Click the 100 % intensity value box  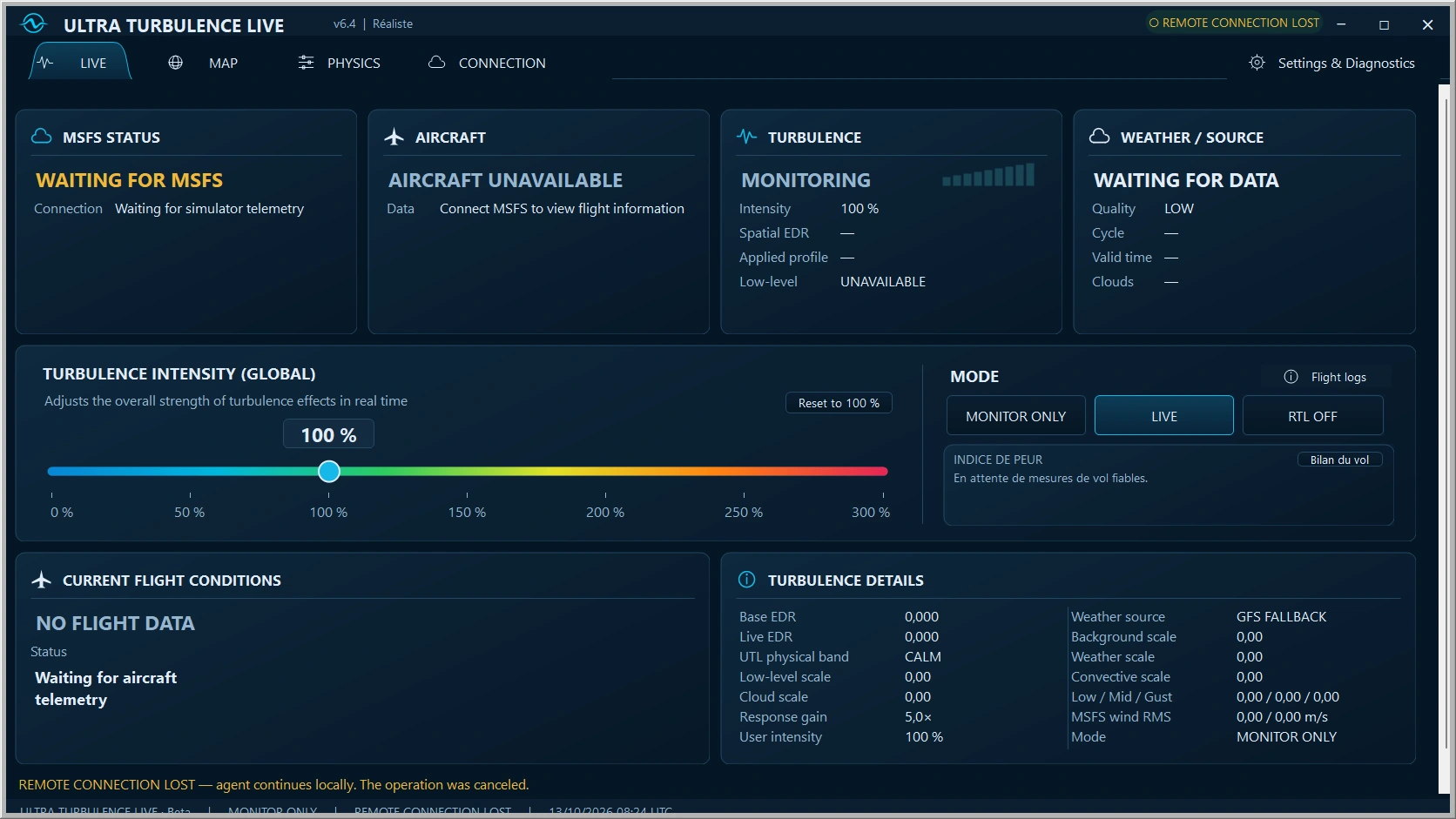click(328, 434)
